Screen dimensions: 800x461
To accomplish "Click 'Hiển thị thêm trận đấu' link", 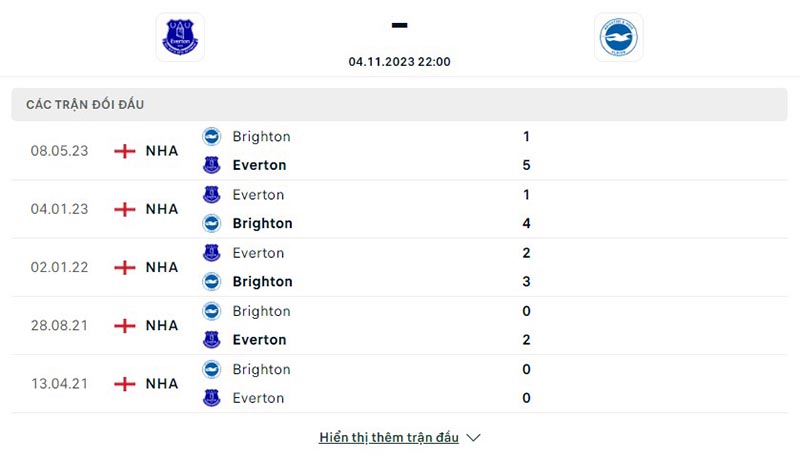I will click(389, 438).
